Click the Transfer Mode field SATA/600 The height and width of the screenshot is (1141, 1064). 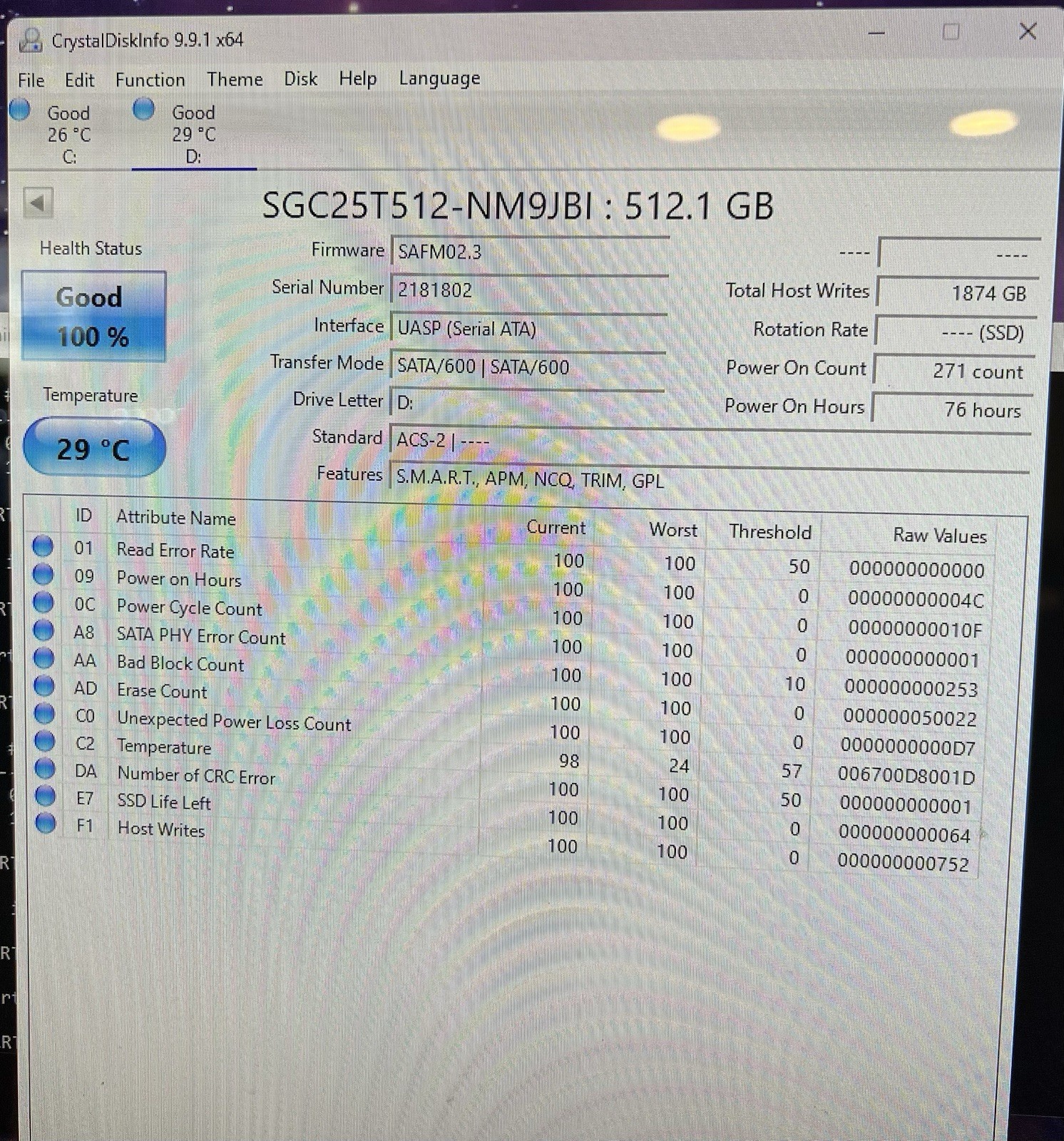coord(528,366)
